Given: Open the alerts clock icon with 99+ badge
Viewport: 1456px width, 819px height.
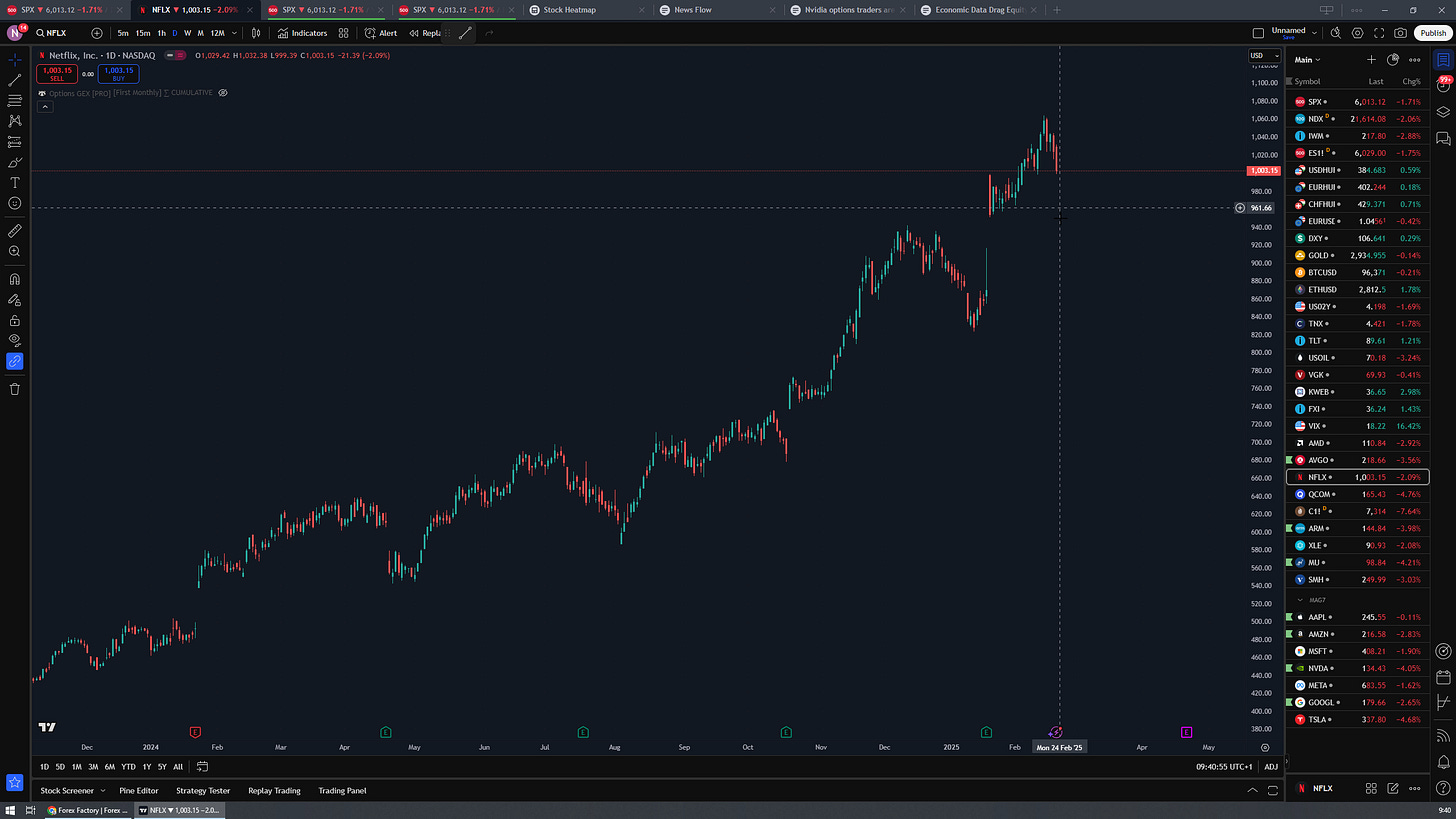Looking at the screenshot, I should [1443, 86].
